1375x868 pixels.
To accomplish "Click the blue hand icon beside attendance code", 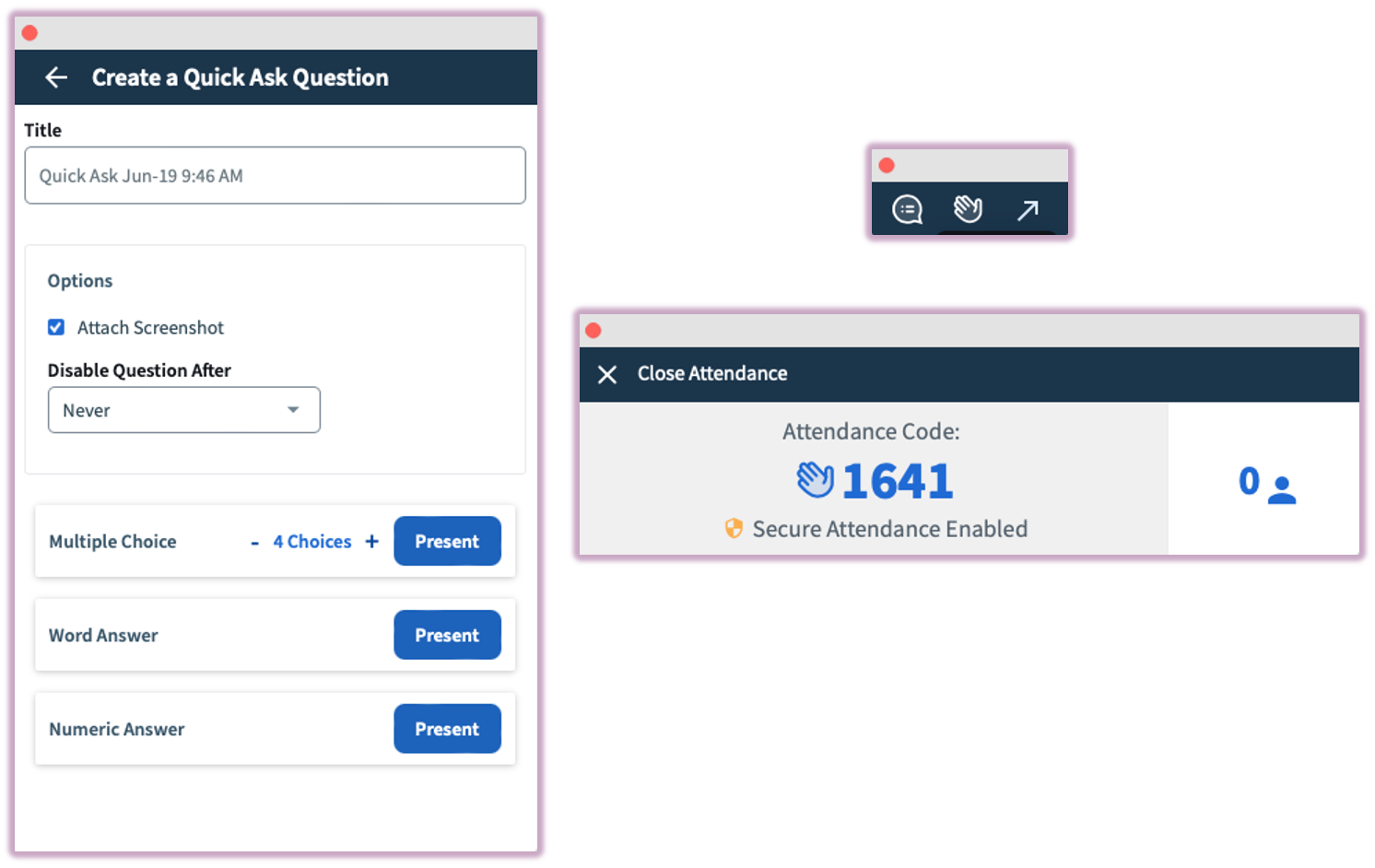I will (816, 480).
